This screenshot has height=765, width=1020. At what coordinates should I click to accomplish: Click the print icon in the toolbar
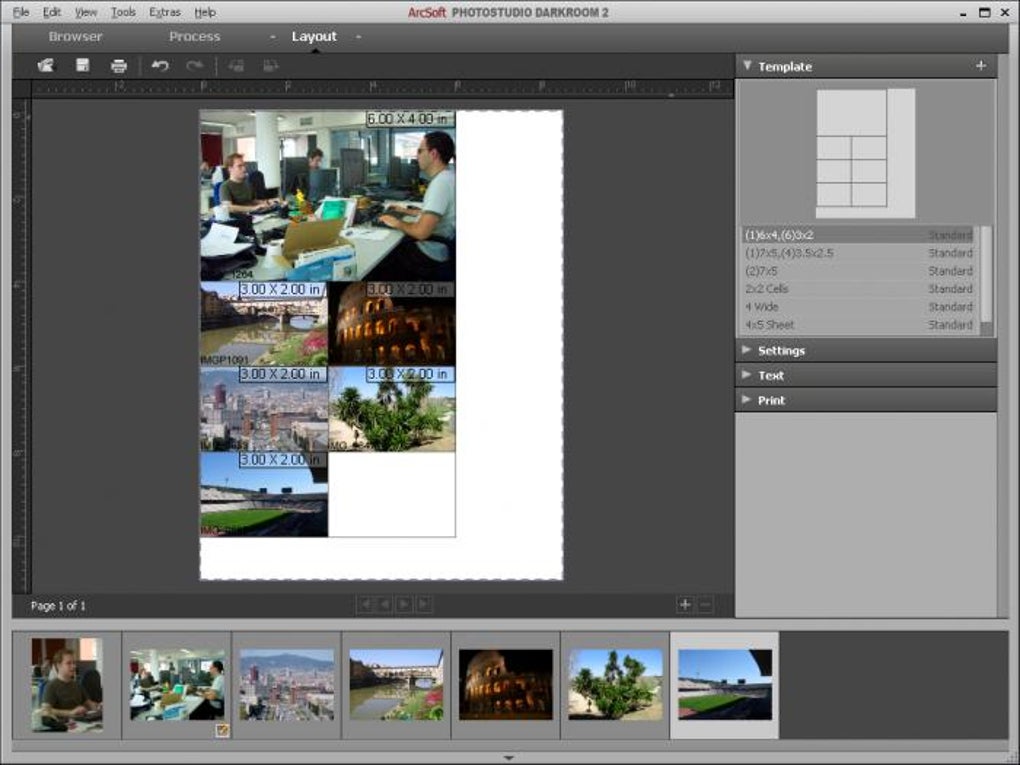pyautogui.click(x=119, y=66)
